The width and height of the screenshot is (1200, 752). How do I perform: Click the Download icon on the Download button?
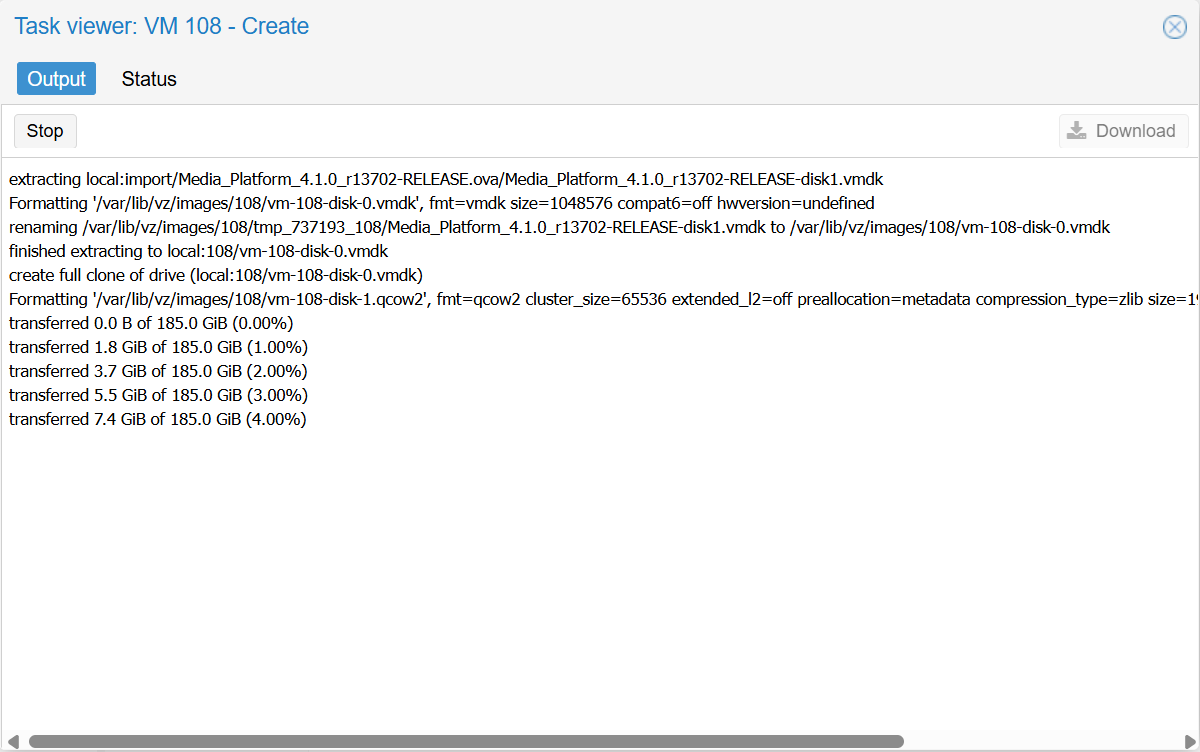(x=1076, y=130)
